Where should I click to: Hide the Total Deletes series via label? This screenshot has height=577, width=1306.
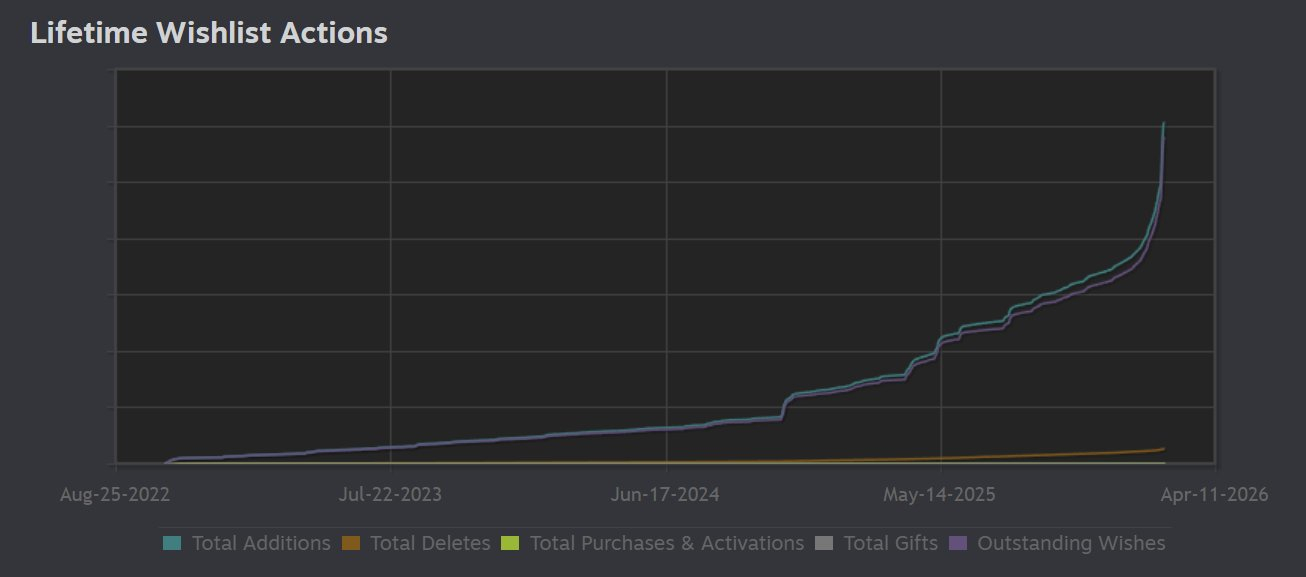(x=430, y=543)
